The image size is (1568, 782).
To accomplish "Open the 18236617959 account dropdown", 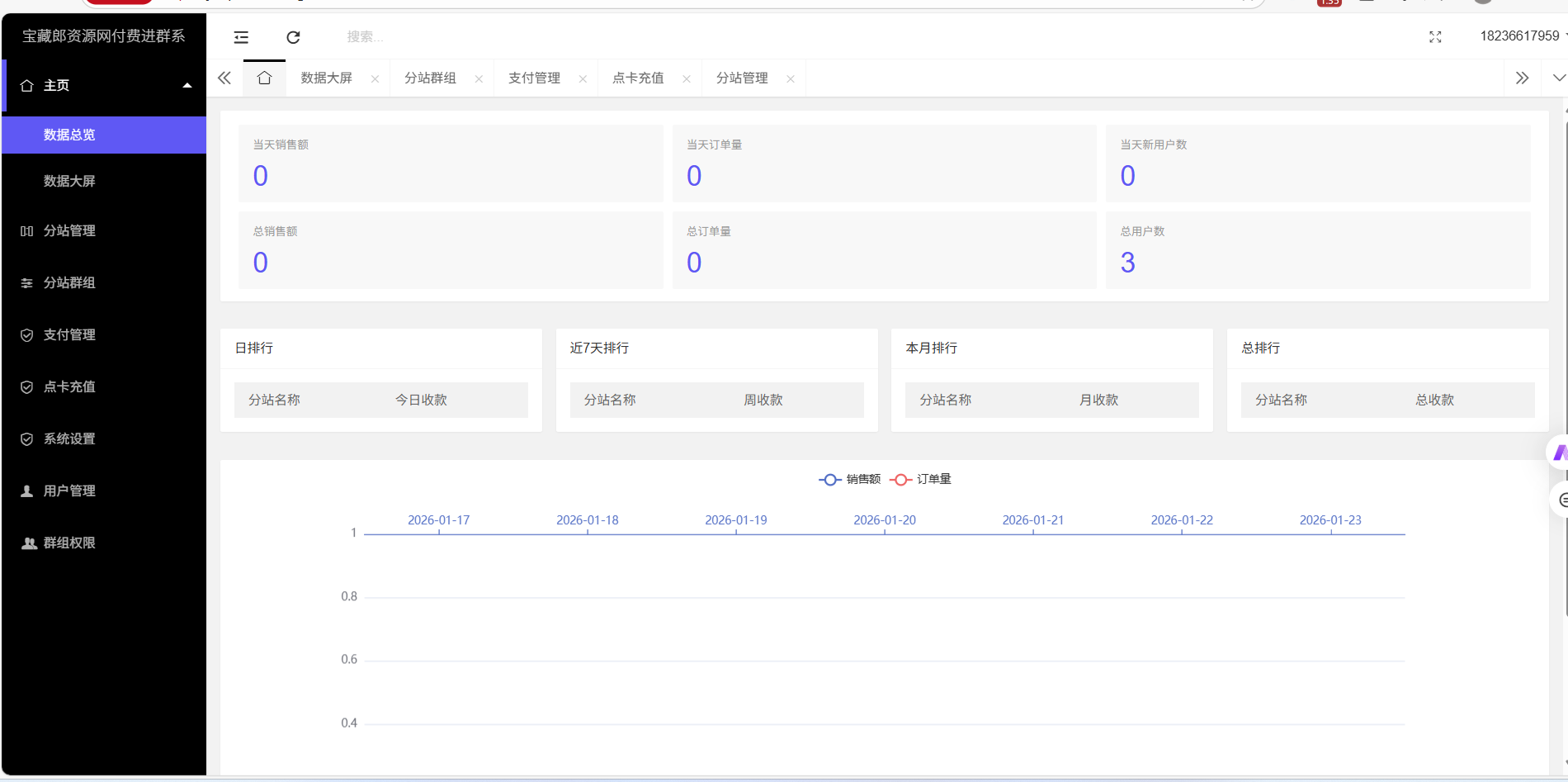I will [1522, 36].
